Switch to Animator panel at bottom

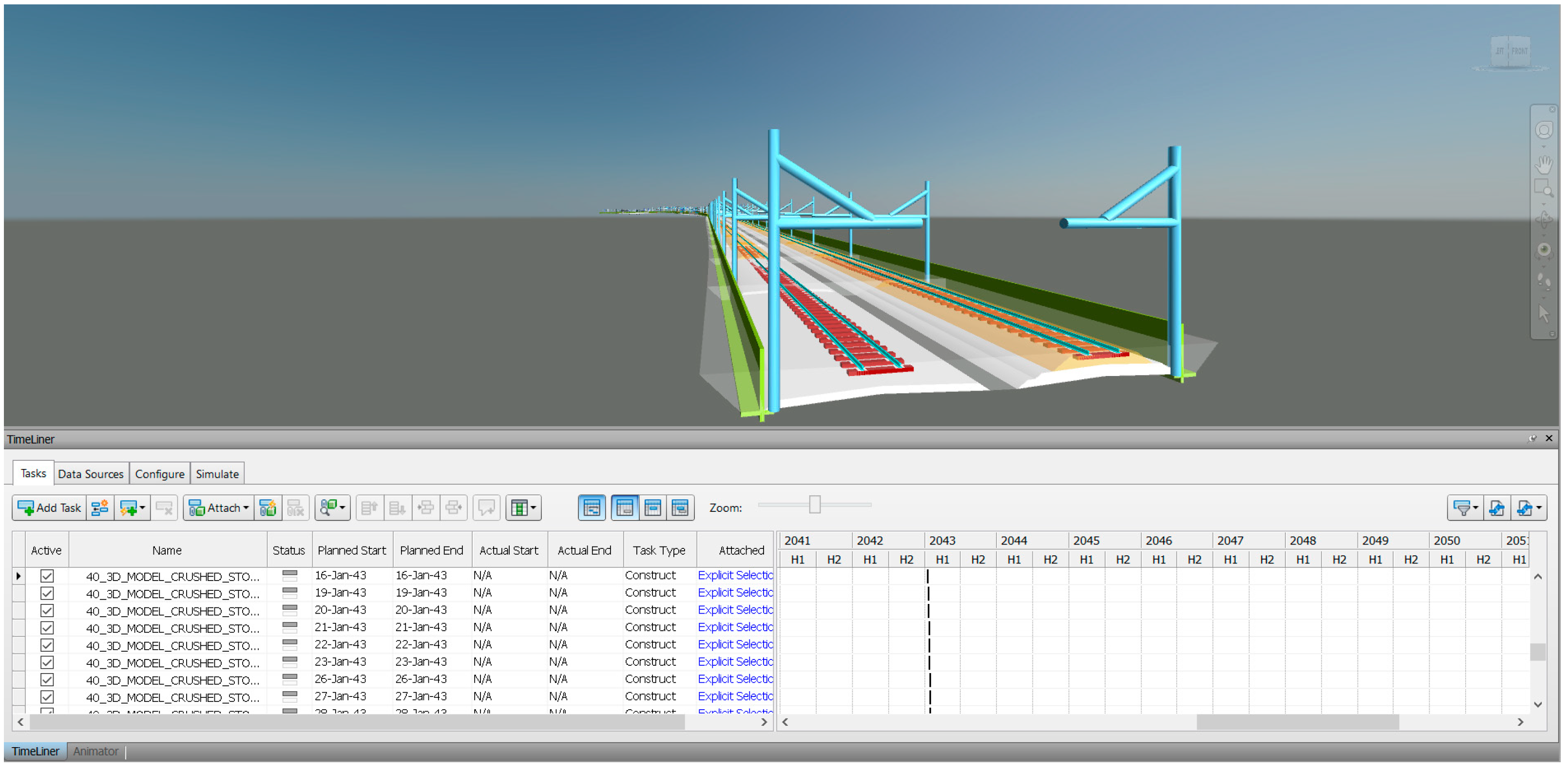coord(96,752)
